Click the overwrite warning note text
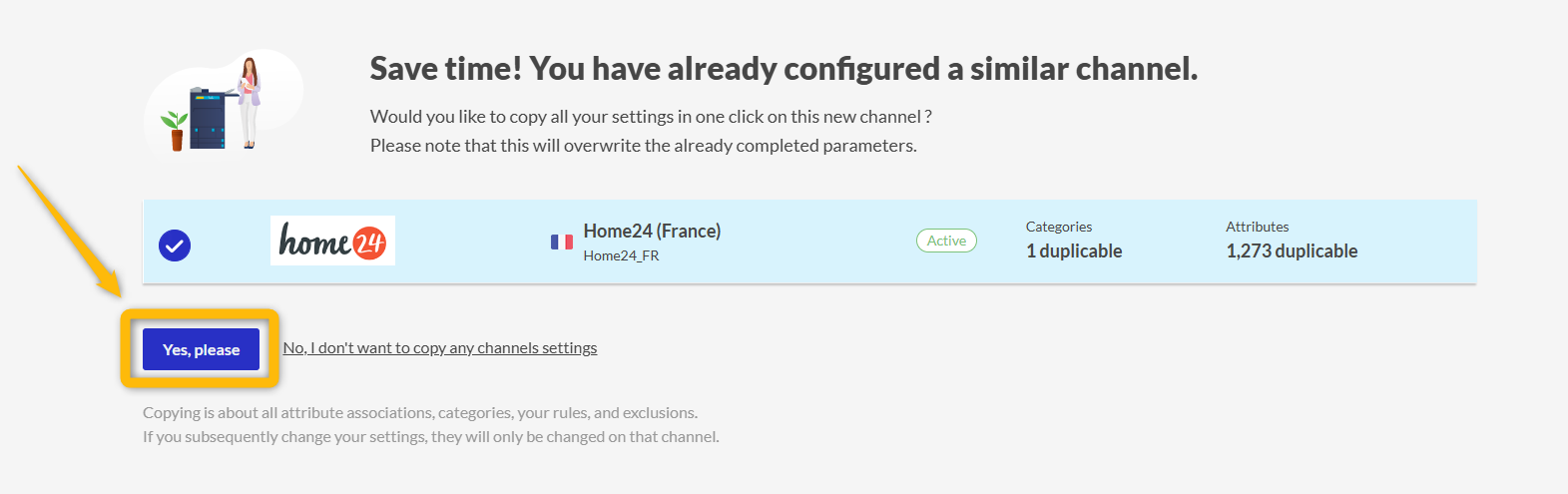1568x494 pixels. coord(644,146)
